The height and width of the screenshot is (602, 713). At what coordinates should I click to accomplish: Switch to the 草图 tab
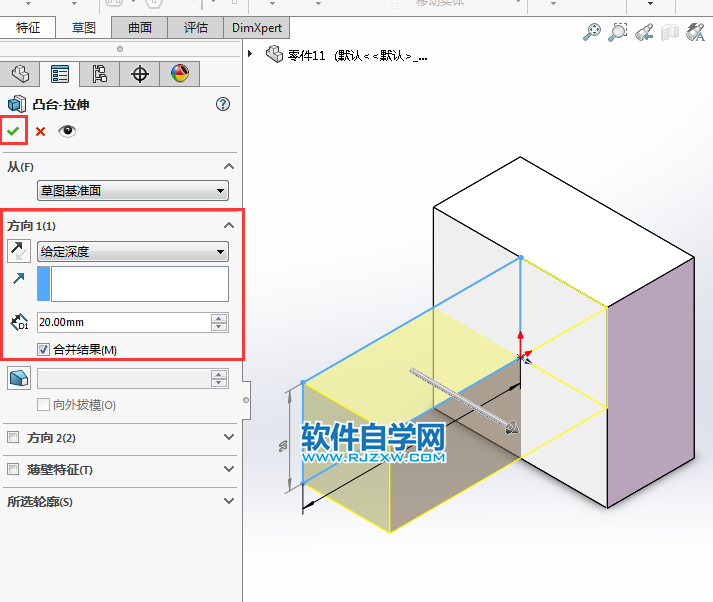[x=84, y=28]
